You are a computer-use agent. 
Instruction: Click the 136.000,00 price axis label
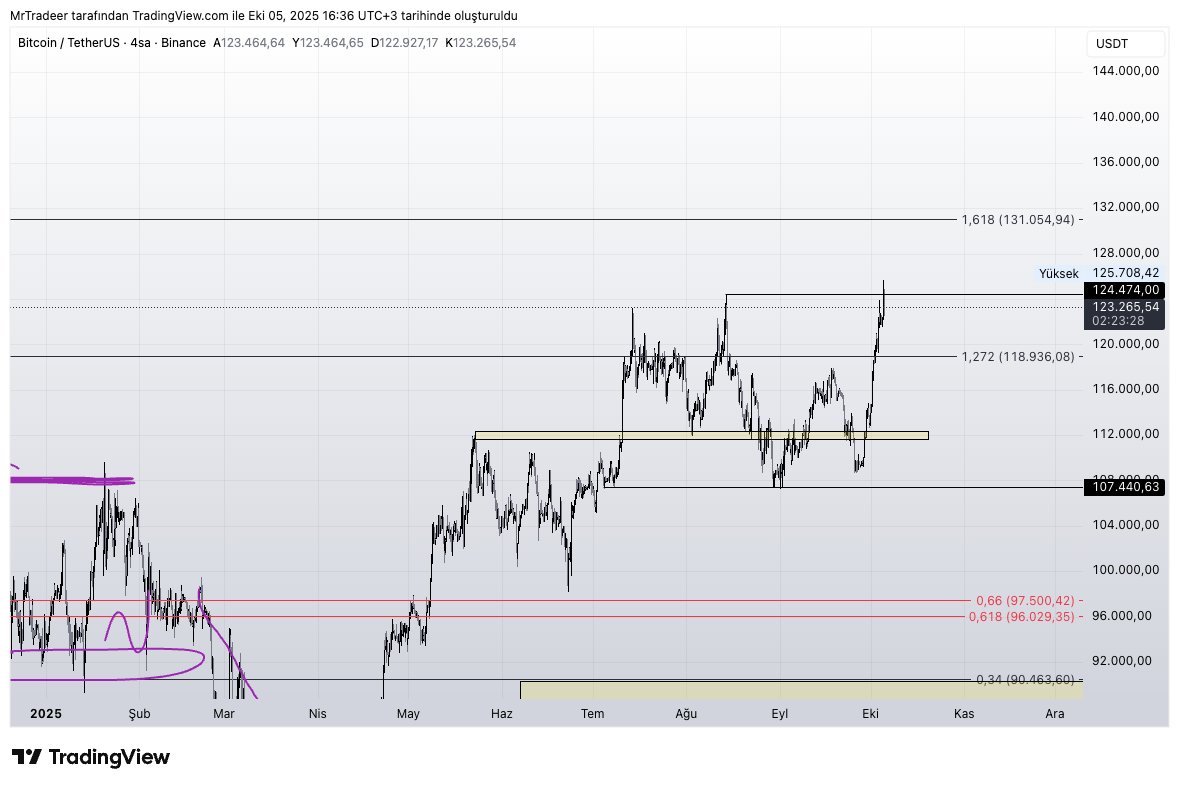1126,162
